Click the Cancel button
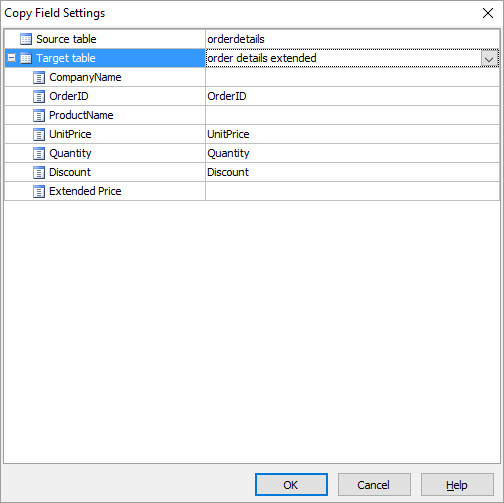The image size is (504, 503). 374,485
